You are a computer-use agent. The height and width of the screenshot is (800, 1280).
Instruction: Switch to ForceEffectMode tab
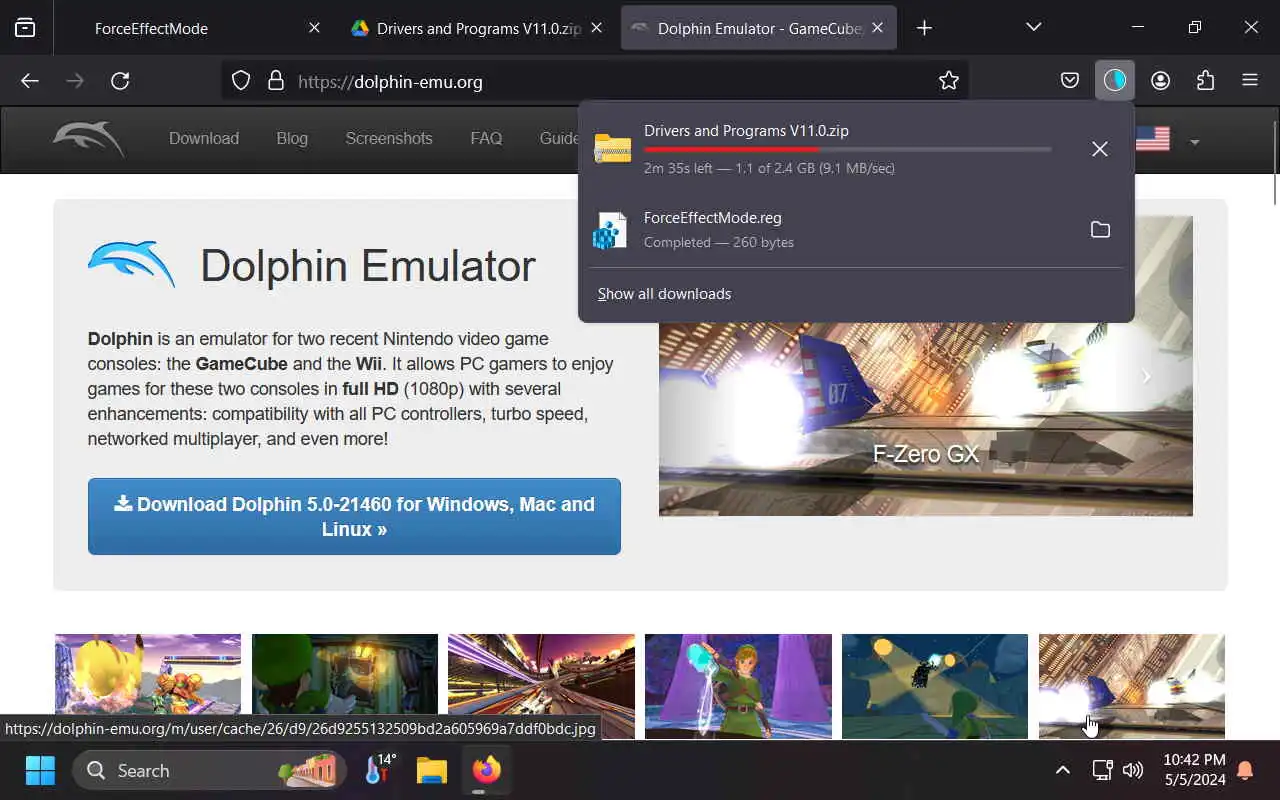tap(196, 28)
